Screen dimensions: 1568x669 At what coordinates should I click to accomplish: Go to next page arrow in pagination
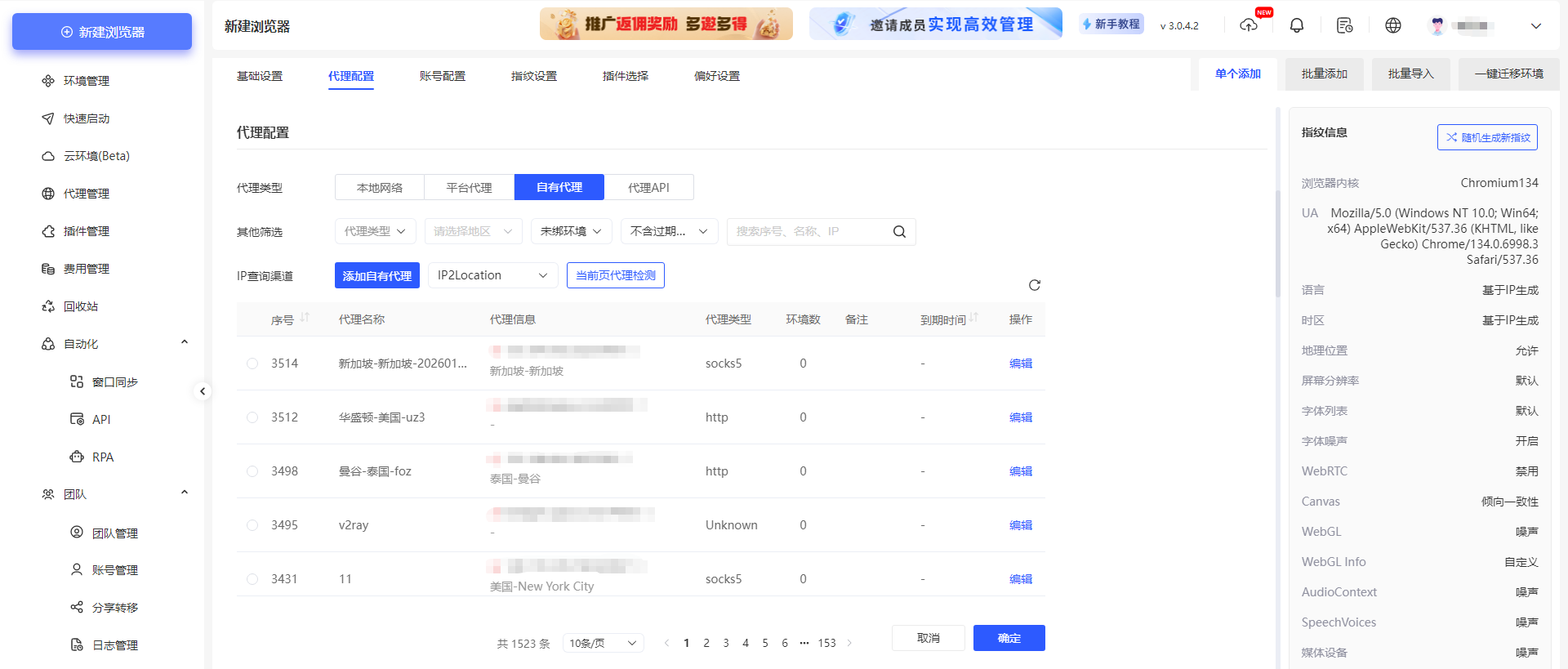coord(849,643)
